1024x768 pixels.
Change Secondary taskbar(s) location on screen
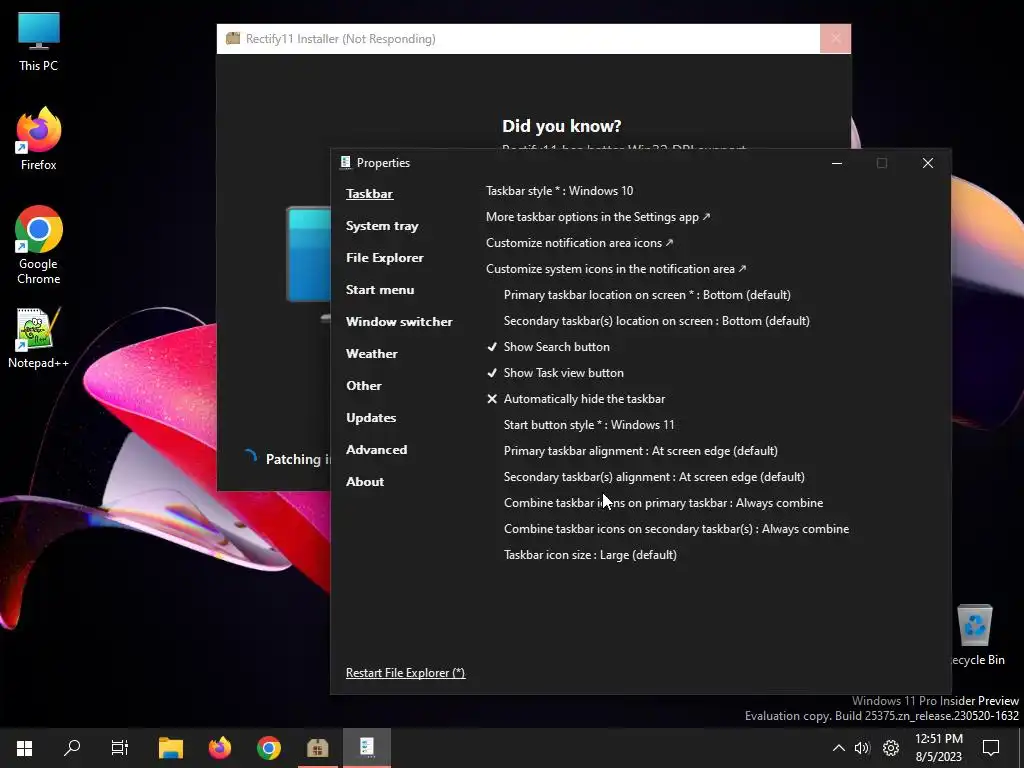(x=656, y=321)
